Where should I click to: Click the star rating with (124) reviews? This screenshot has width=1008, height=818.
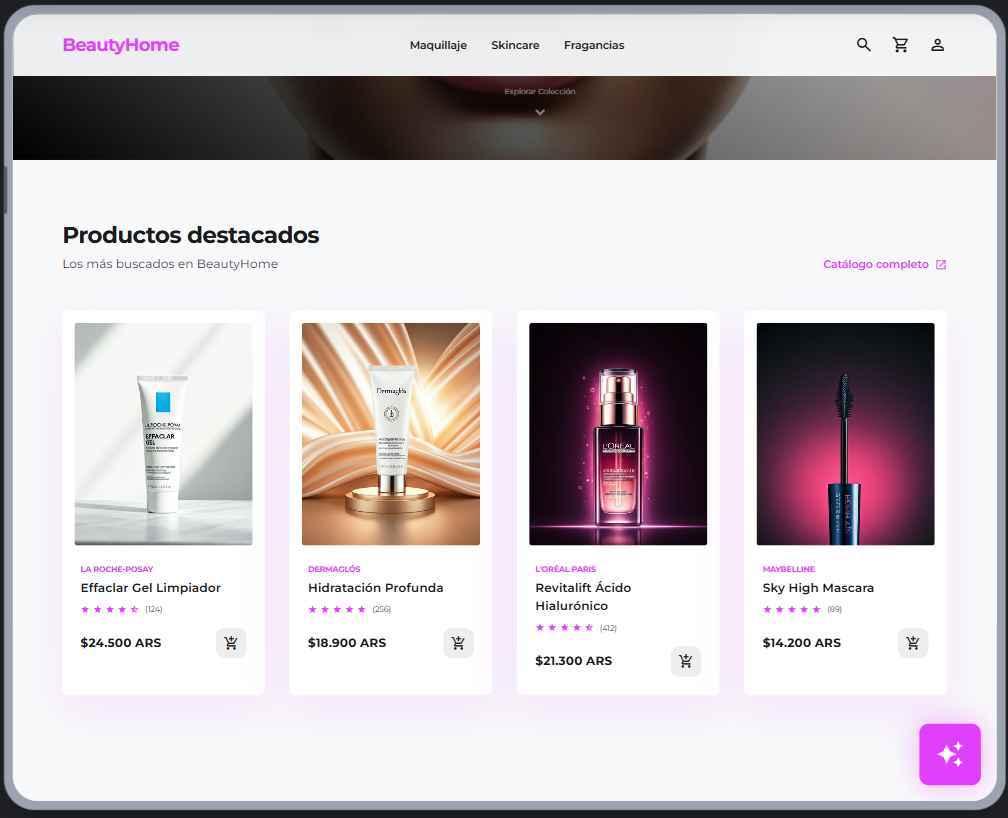[x=122, y=609]
